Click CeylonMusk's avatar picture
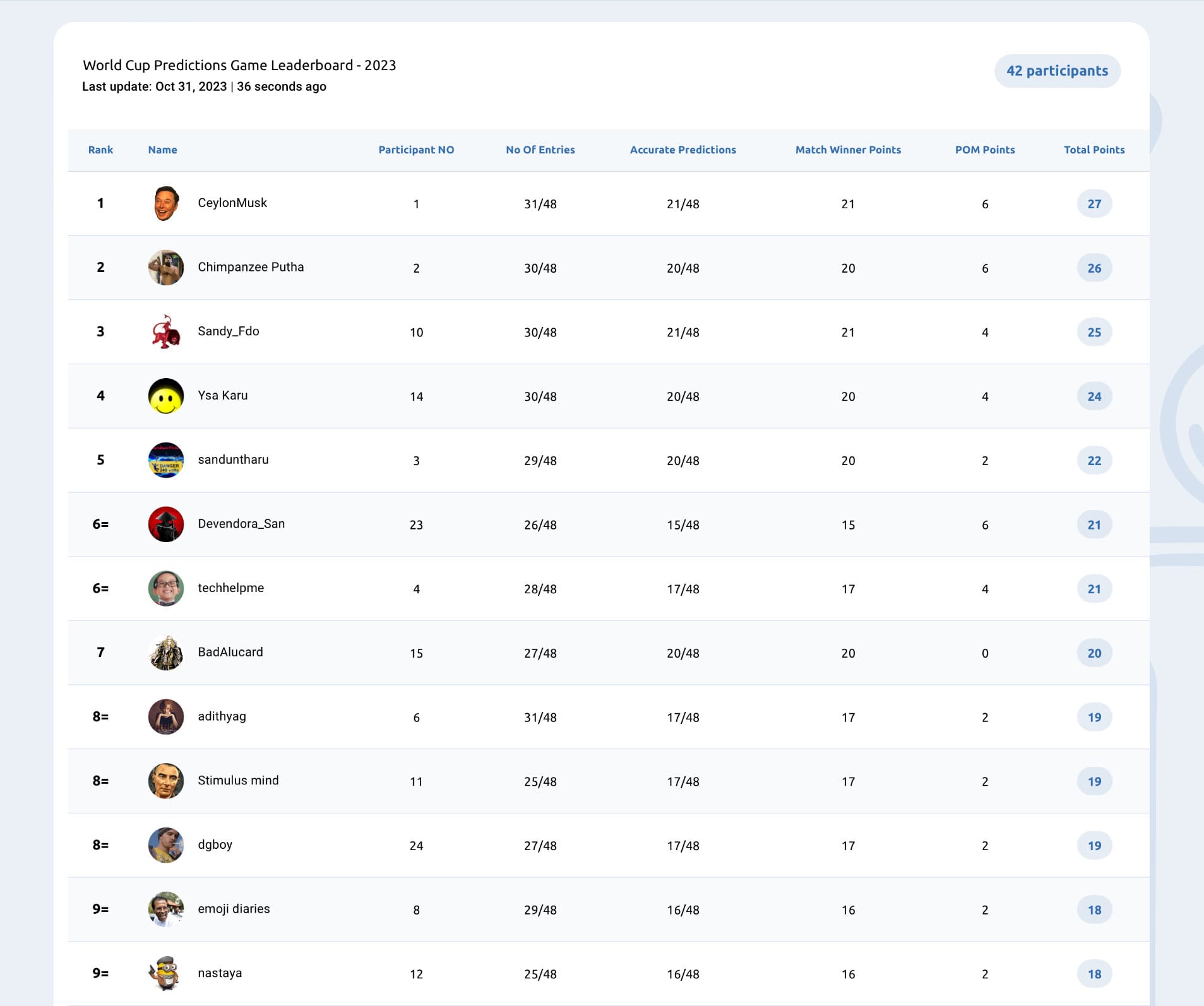This screenshot has height=1006, width=1204. point(166,203)
